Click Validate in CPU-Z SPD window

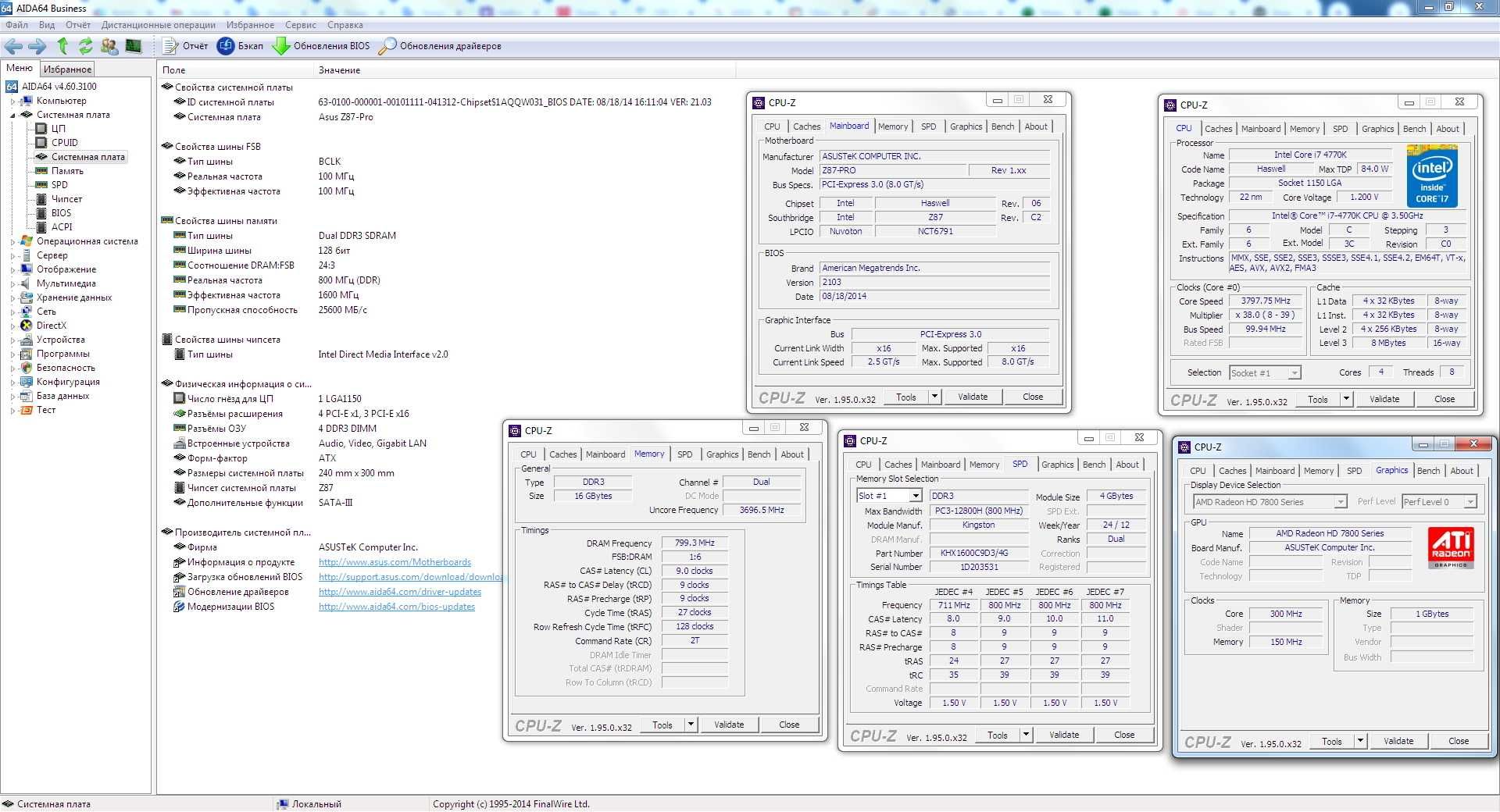click(x=1064, y=735)
